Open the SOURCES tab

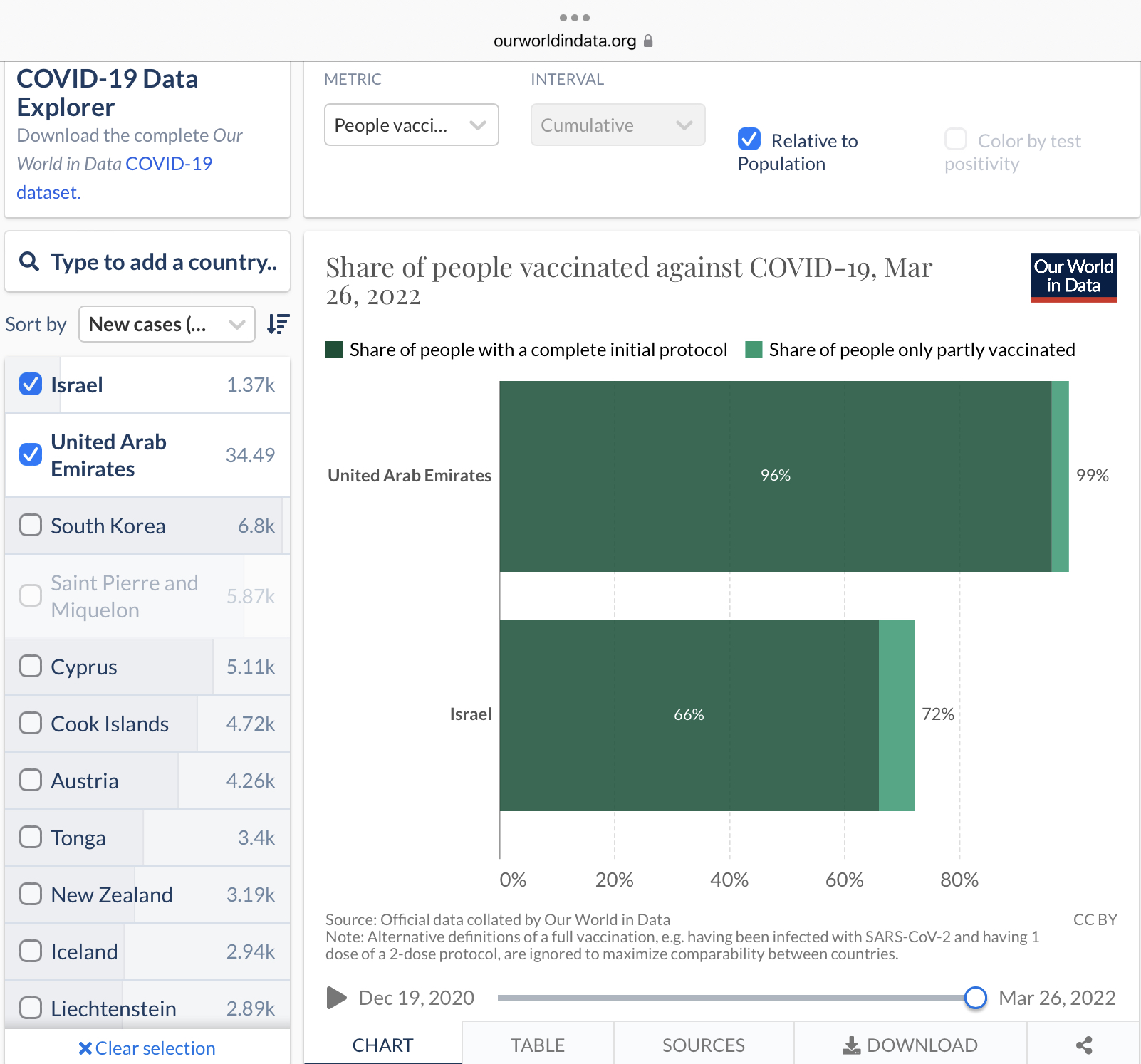click(703, 1045)
